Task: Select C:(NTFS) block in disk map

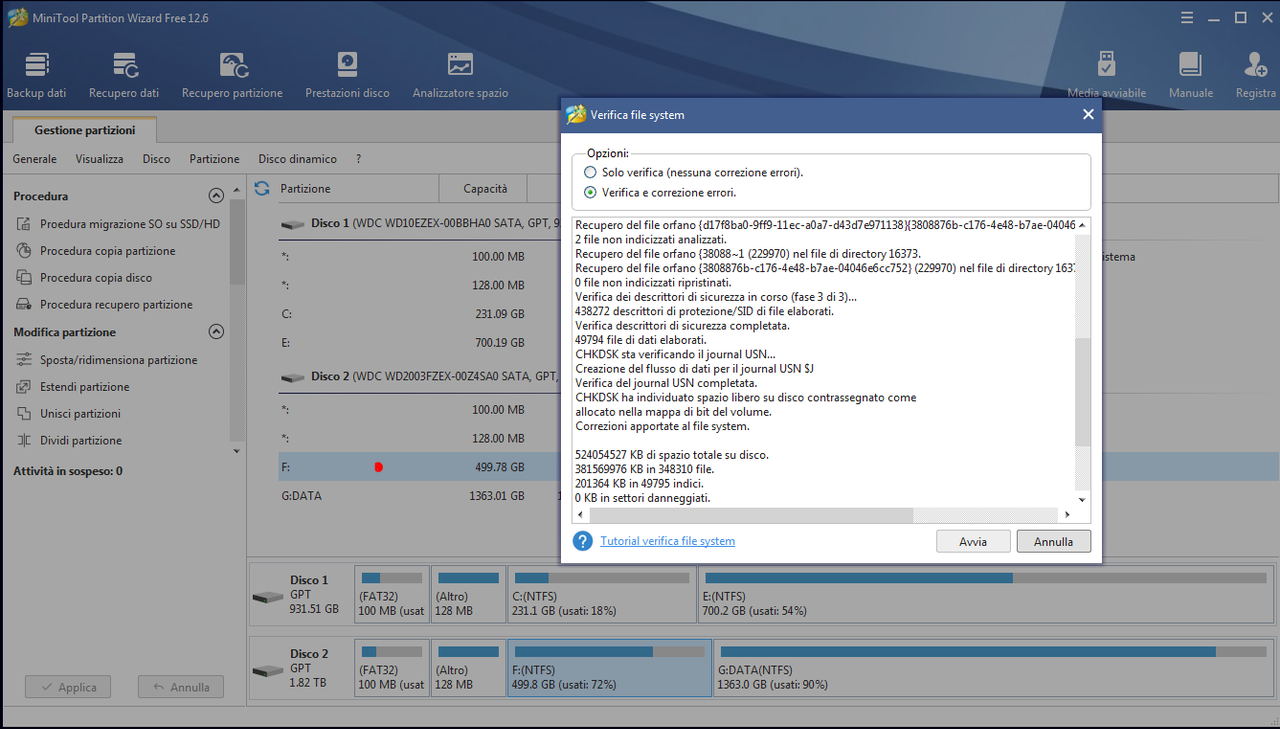Action: (601, 593)
